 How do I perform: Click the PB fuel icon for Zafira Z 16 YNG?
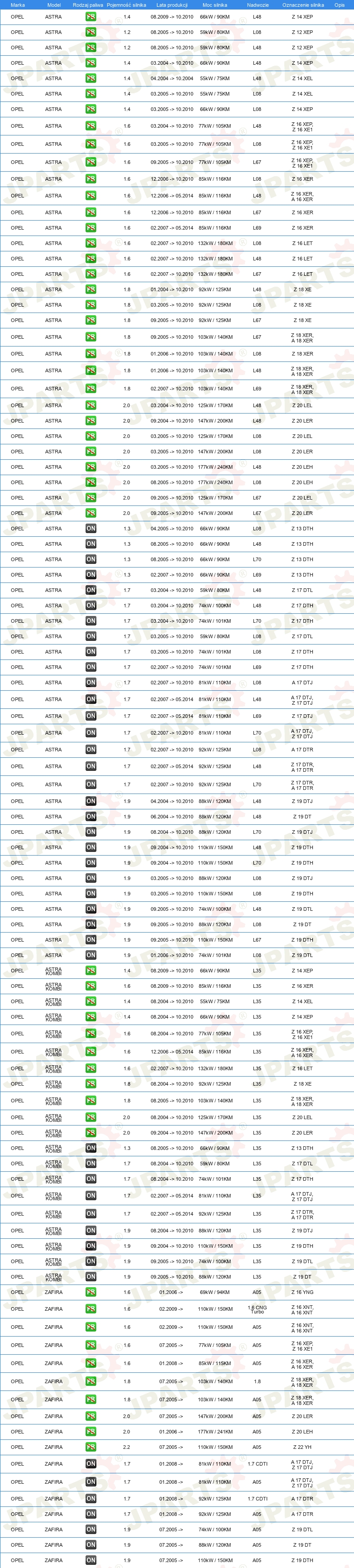(x=91, y=1292)
